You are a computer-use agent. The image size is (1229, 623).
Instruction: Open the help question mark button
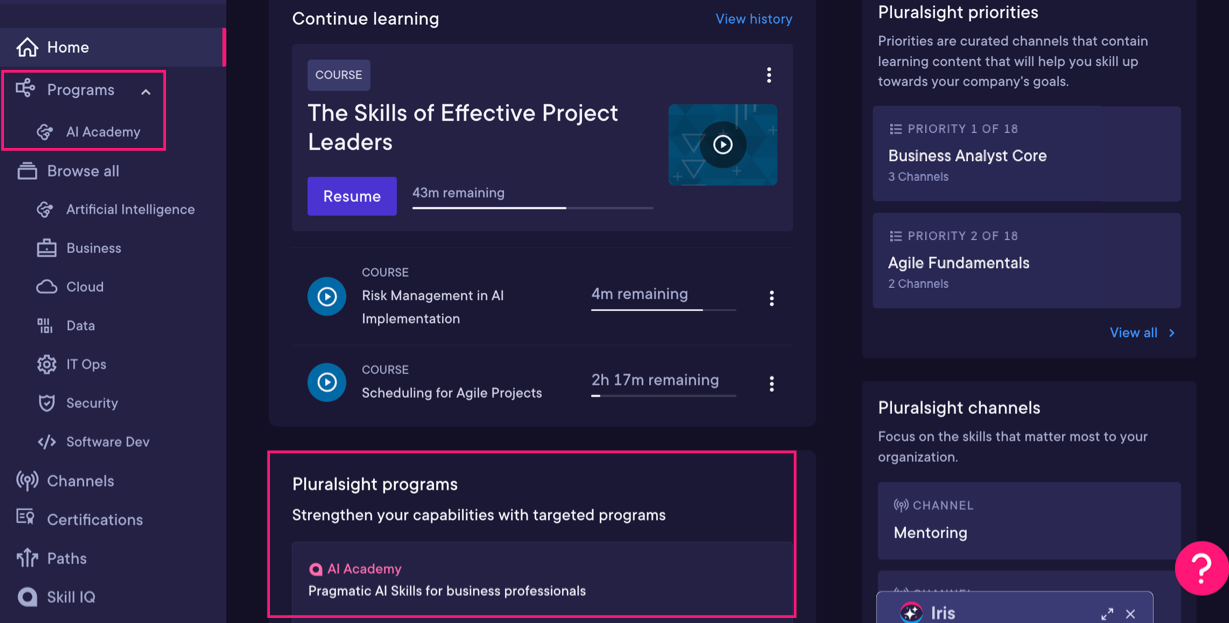[1201, 568]
